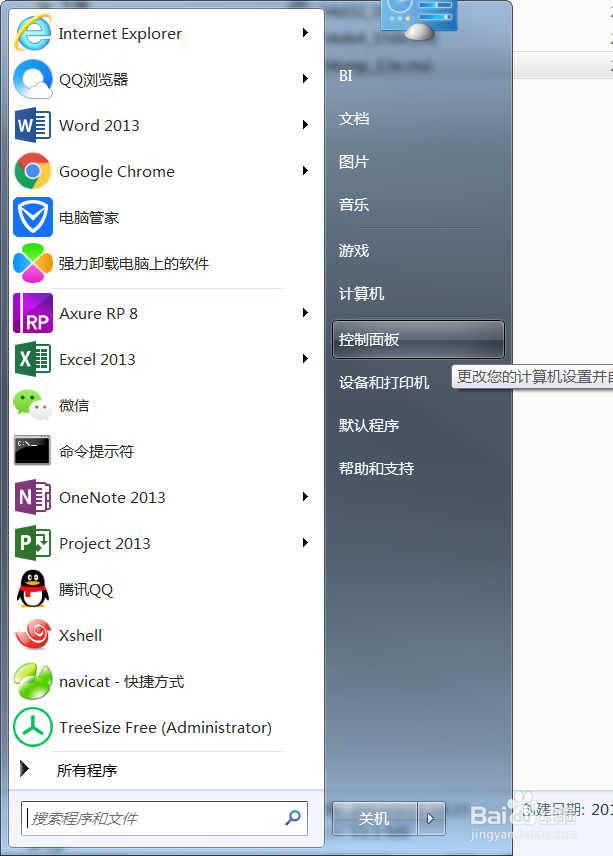
Task: Launch the Axure RP 8 icon
Action: 33,313
